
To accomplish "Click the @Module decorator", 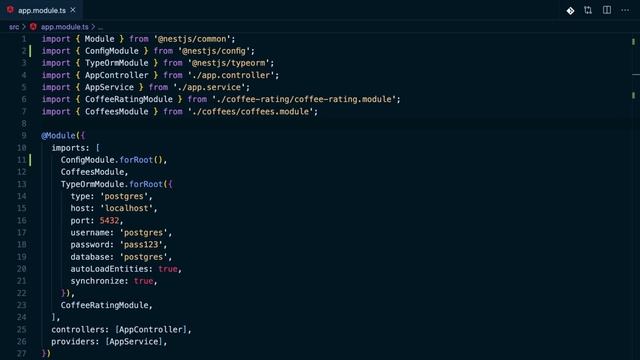I will coord(58,136).
